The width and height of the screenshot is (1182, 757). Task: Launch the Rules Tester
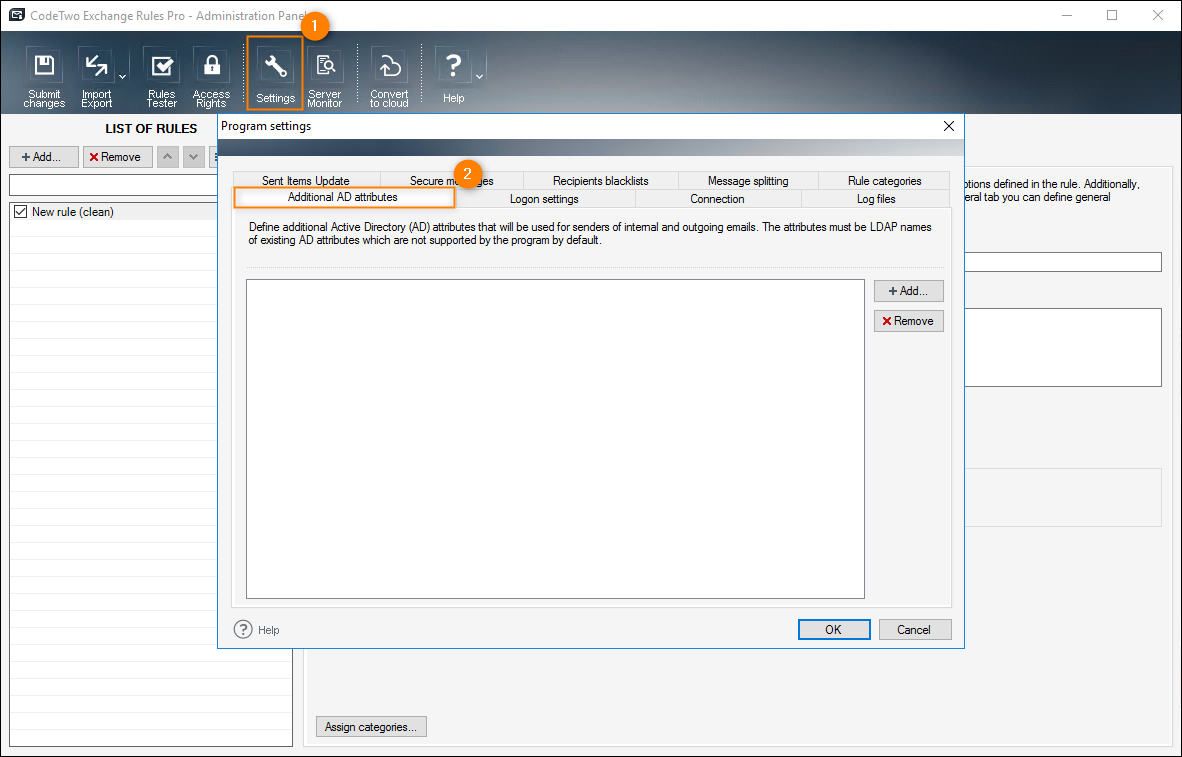[x=161, y=77]
